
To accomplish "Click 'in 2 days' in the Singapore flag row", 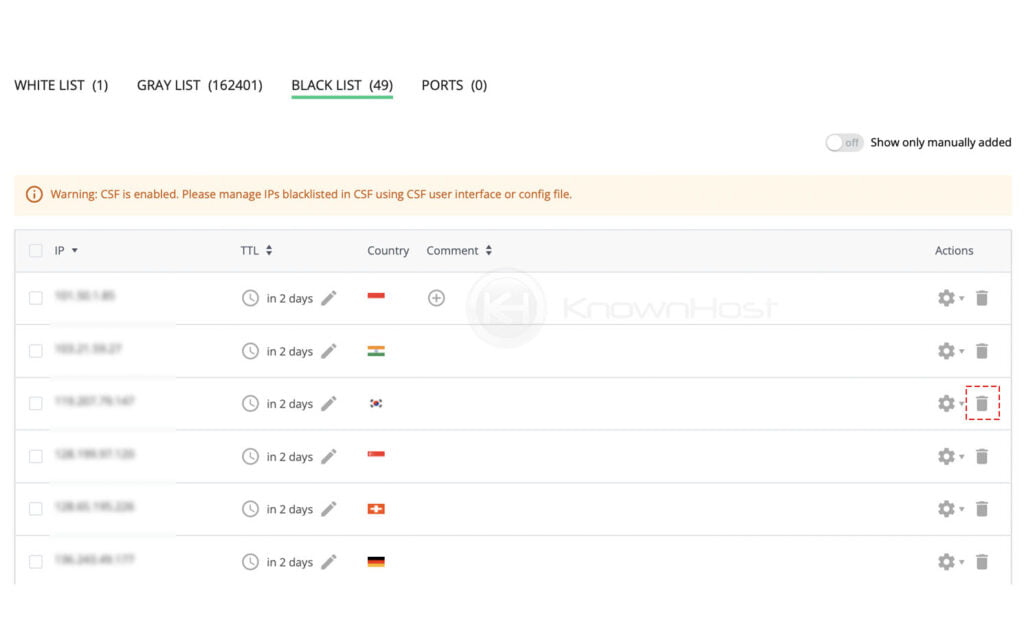I will coord(289,456).
